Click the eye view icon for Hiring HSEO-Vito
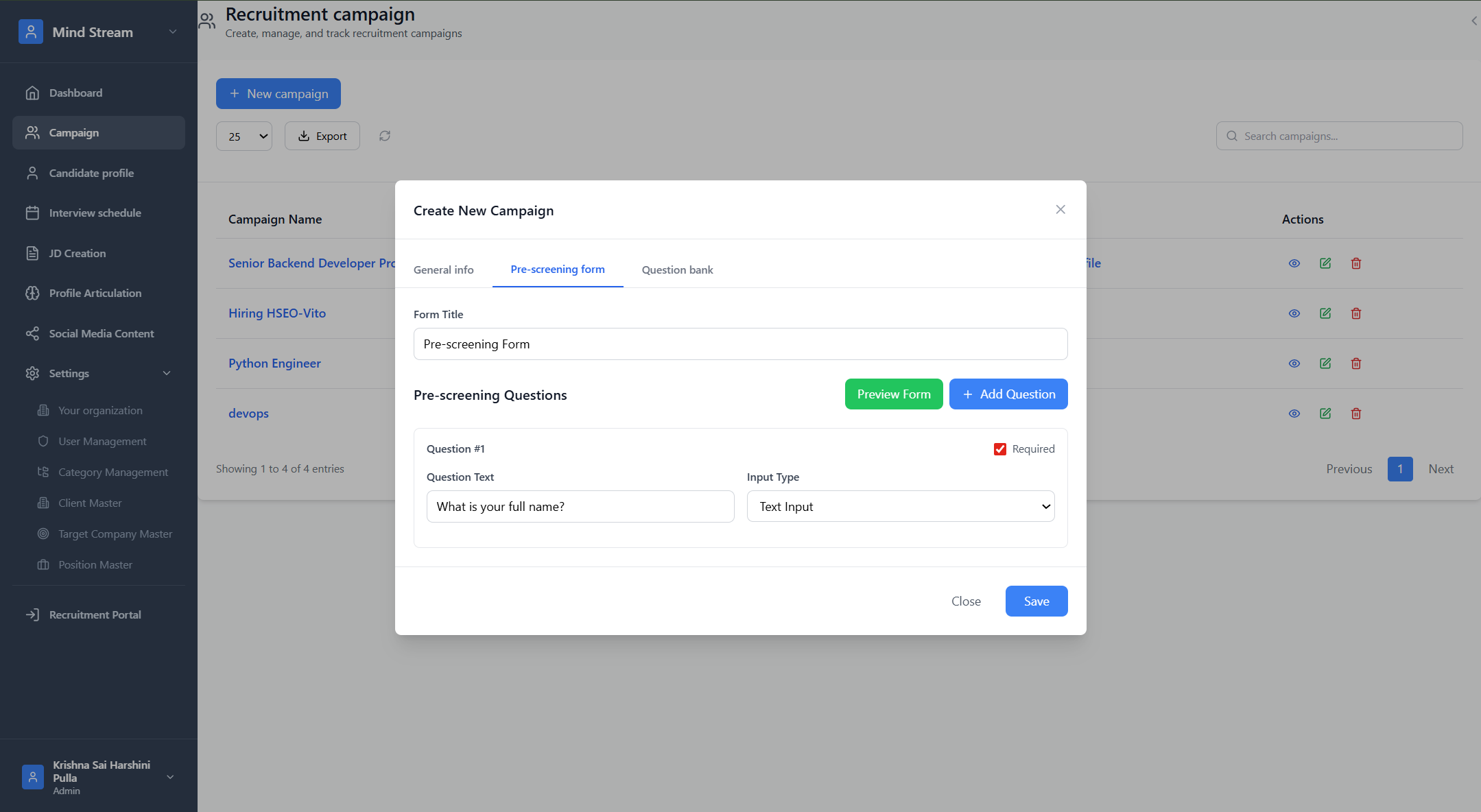This screenshot has width=1481, height=812. click(1294, 313)
